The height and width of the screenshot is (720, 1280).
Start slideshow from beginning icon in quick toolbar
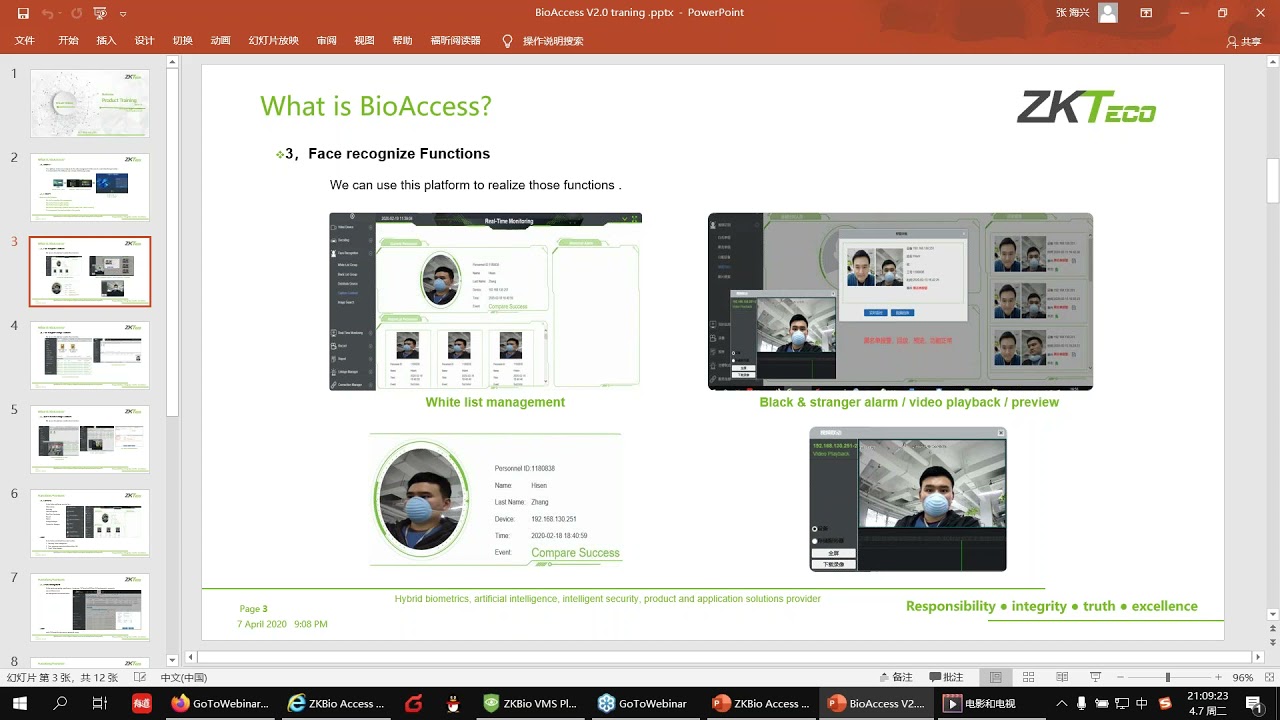tap(100, 13)
